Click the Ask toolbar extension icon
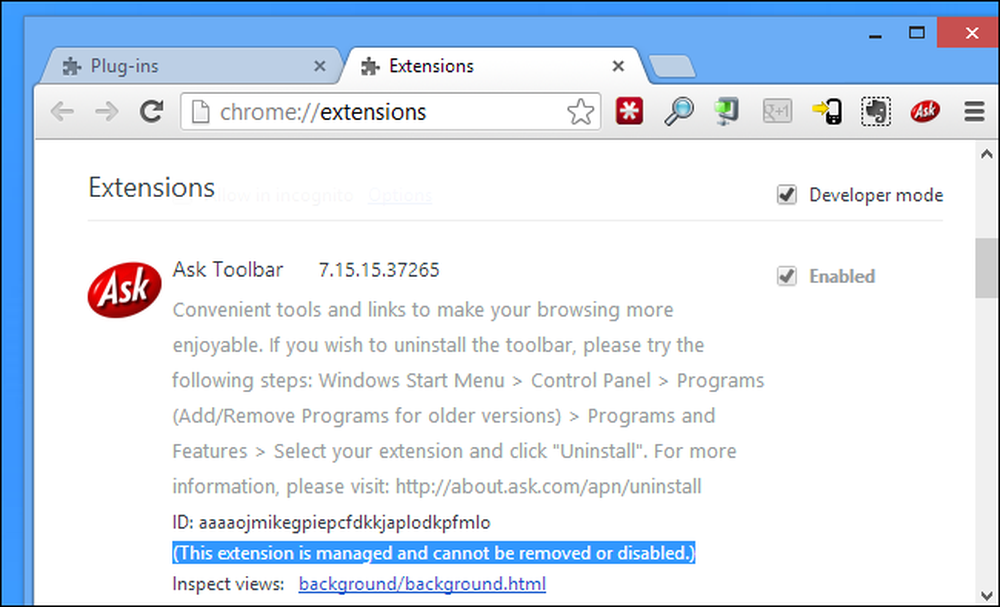Viewport: 1000px width, 607px height. (x=925, y=112)
